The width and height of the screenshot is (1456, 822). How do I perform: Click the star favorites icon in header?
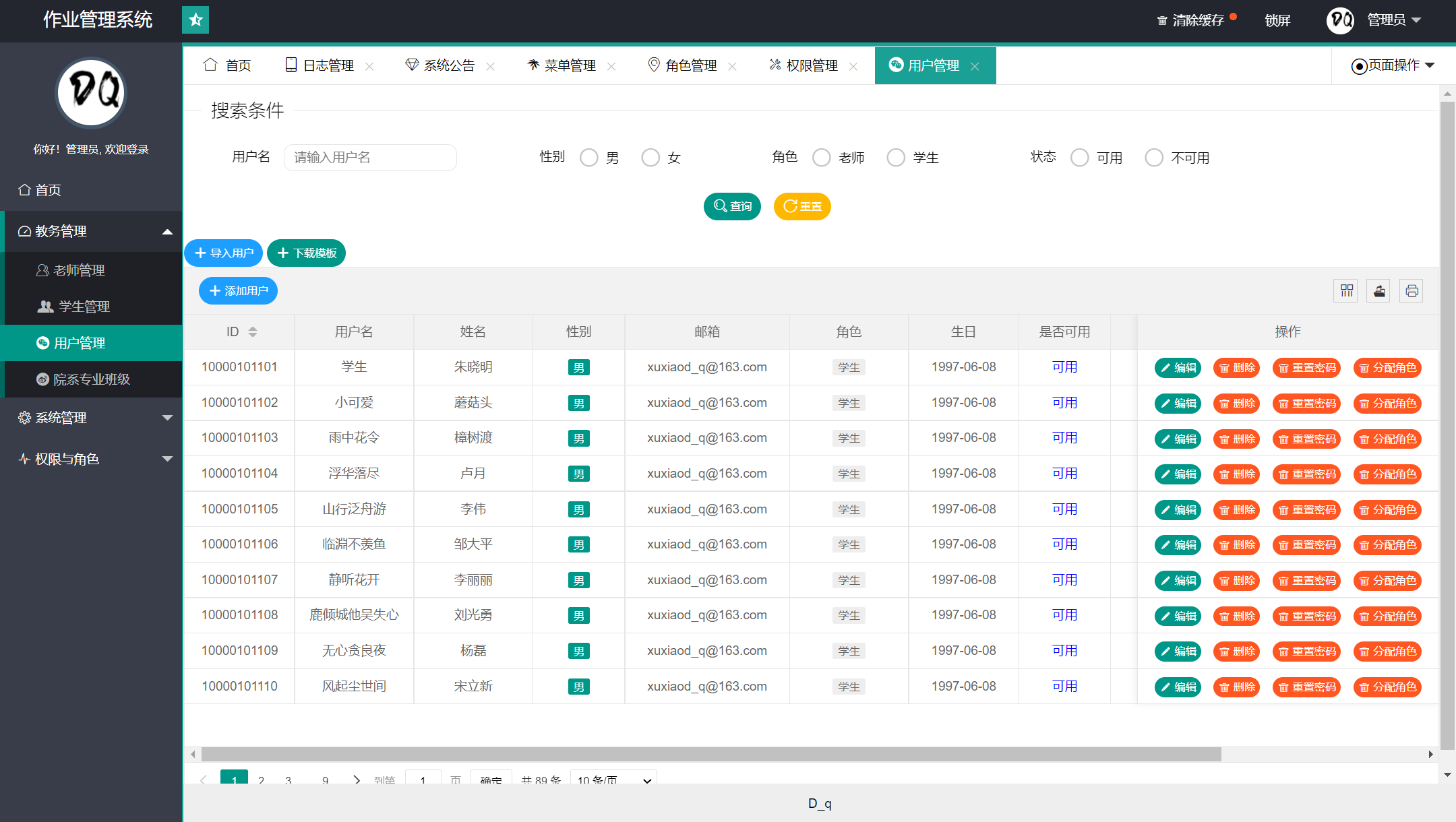point(195,20)
